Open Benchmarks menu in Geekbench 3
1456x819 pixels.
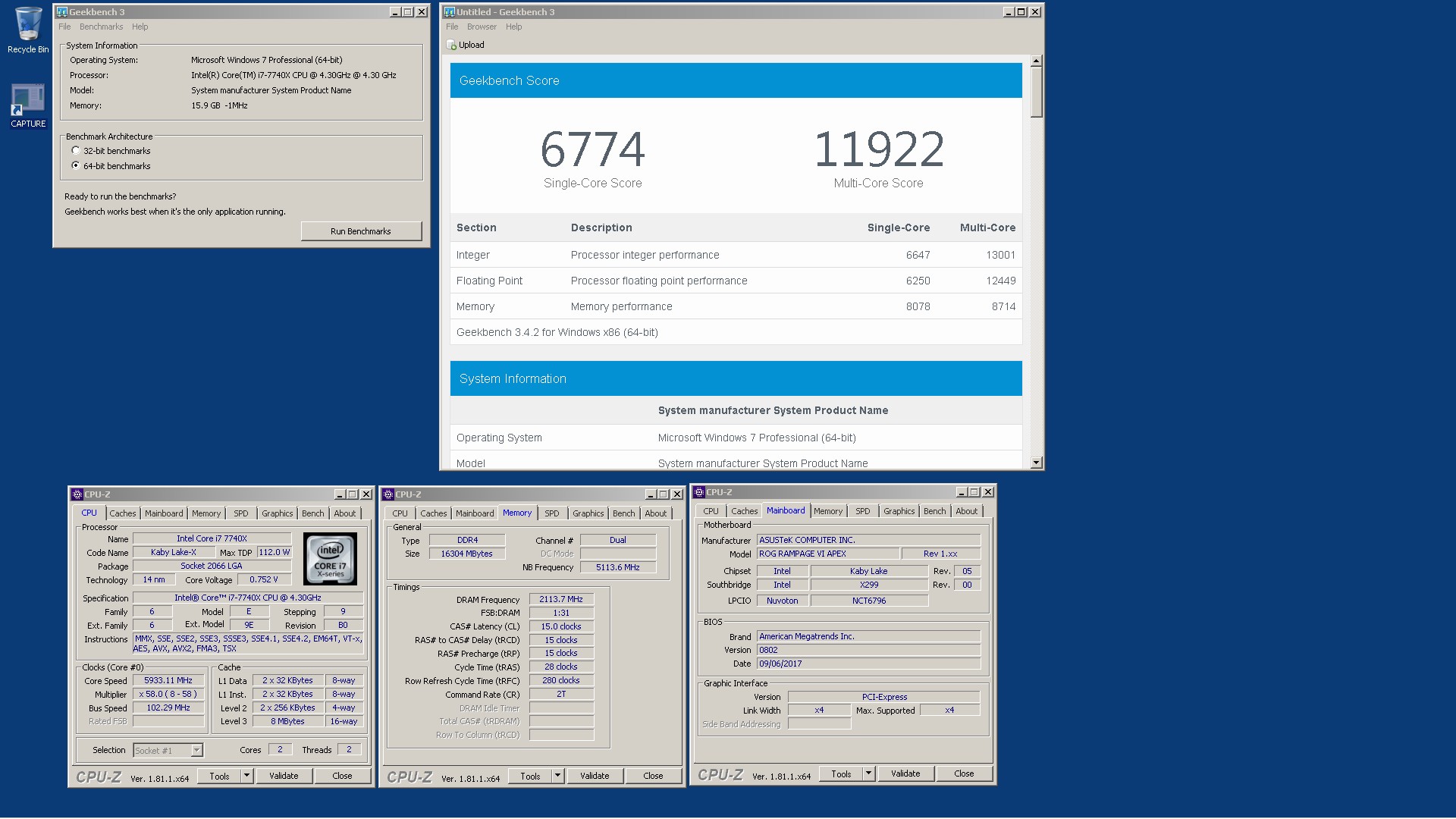(x=101, y=27)
